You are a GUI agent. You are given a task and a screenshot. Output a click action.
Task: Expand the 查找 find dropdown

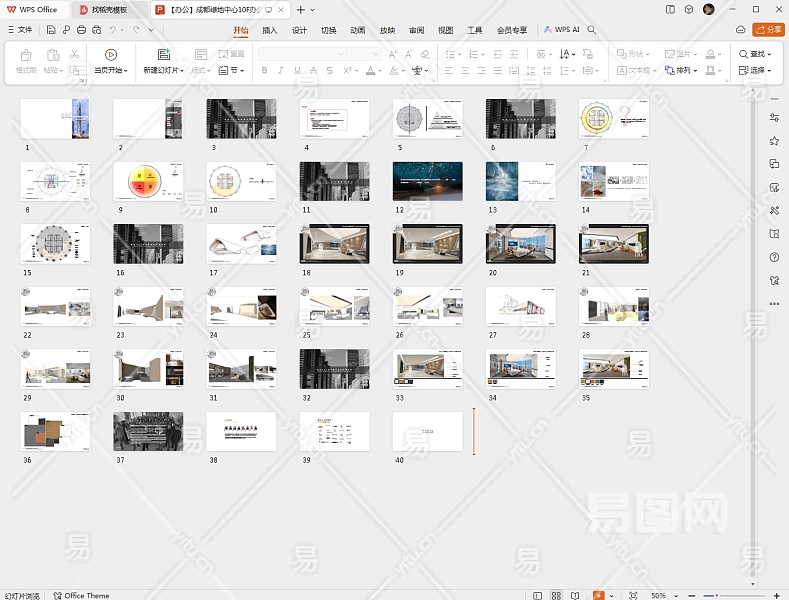coord(770,54)
